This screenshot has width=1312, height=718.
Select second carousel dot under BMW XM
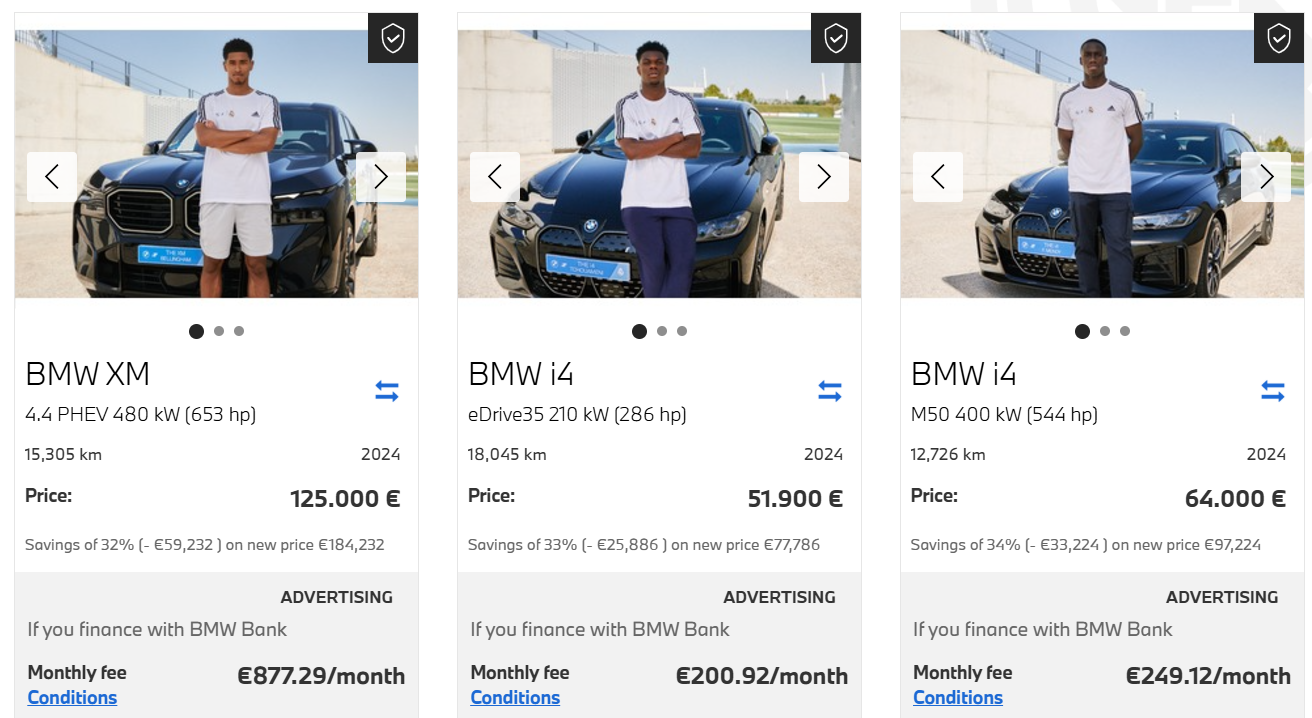point(219,331)
